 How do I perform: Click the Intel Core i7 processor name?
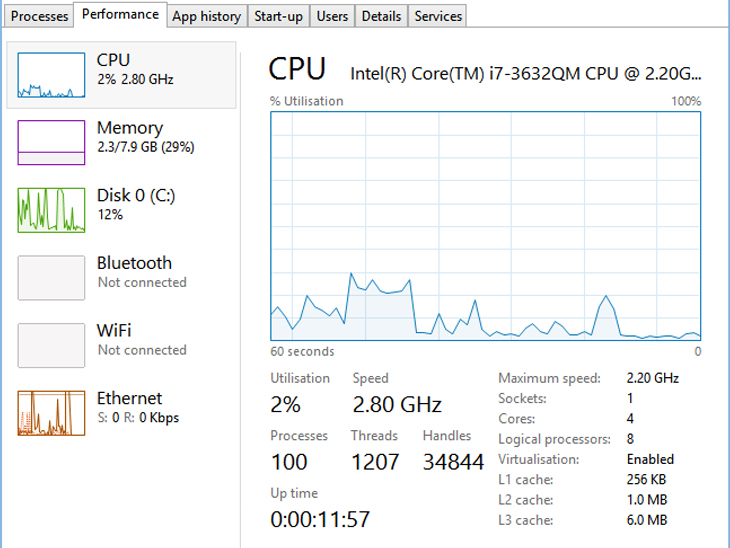[525, 73]
